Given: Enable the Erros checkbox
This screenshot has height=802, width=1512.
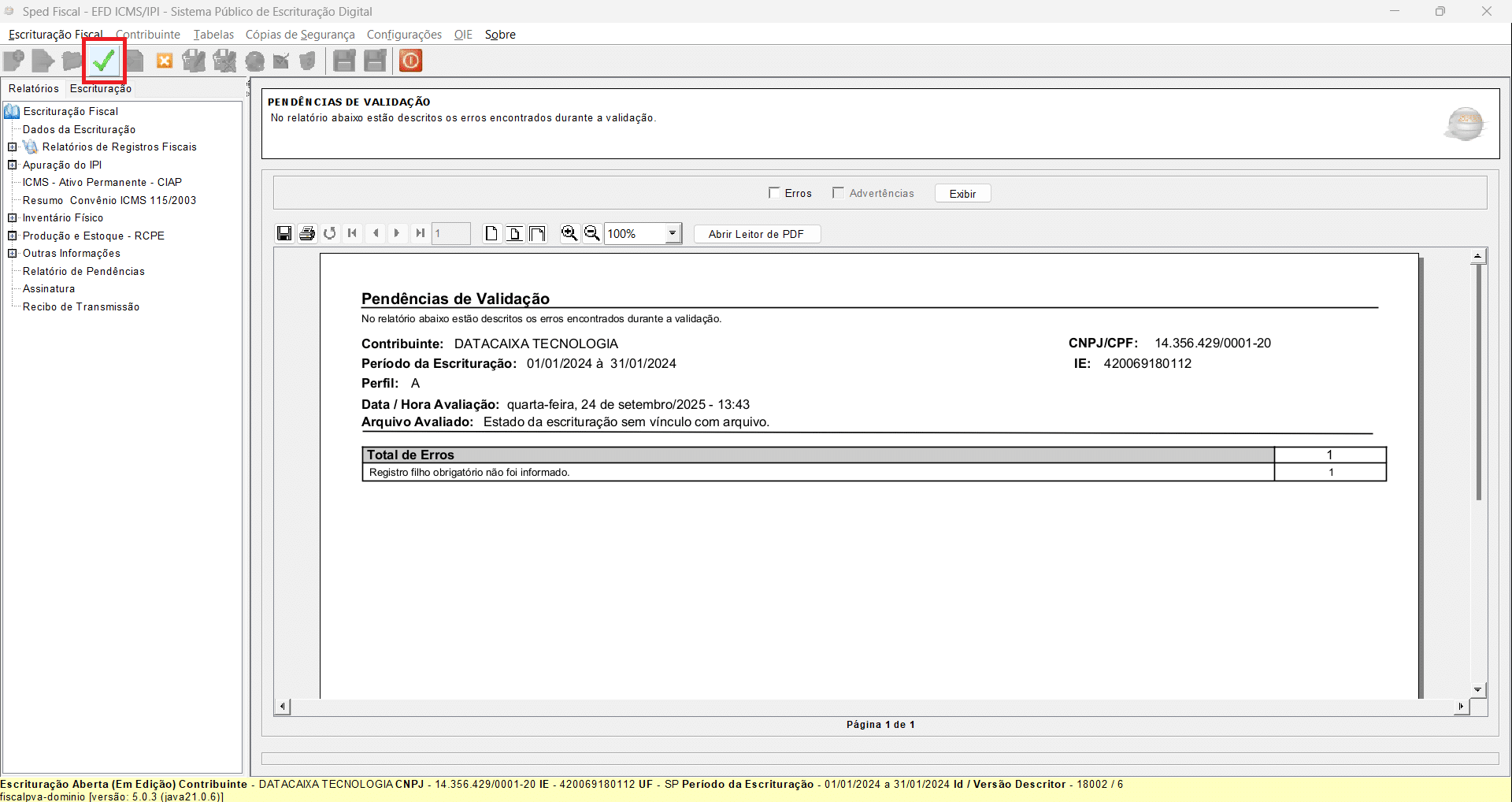Looking at the screenshot, I should point(774,193).
